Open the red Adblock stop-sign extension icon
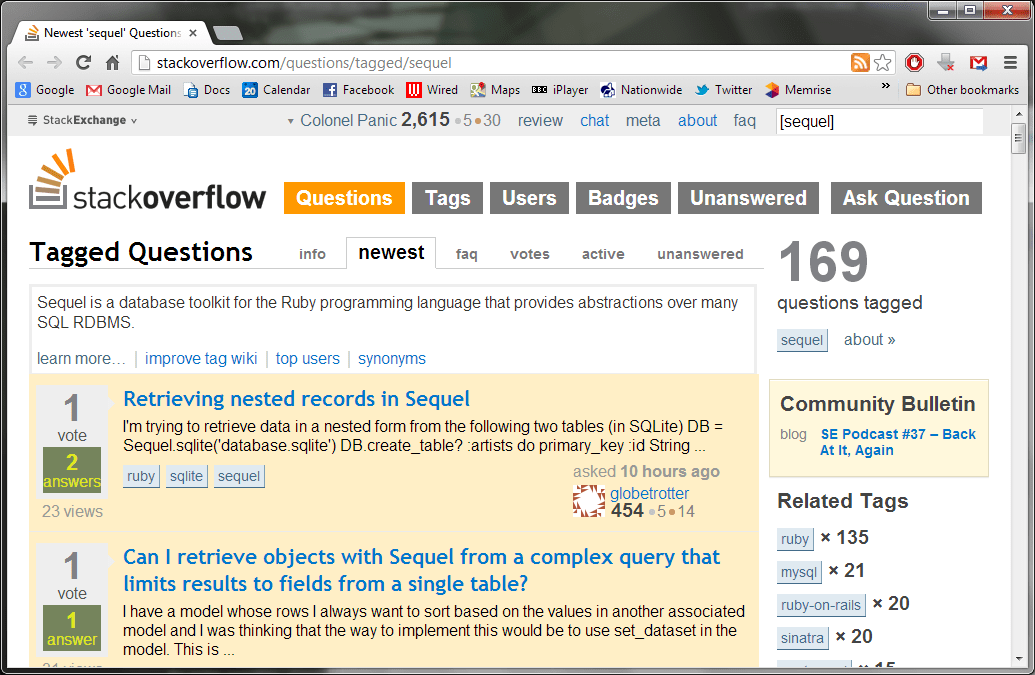 [914, 63]
